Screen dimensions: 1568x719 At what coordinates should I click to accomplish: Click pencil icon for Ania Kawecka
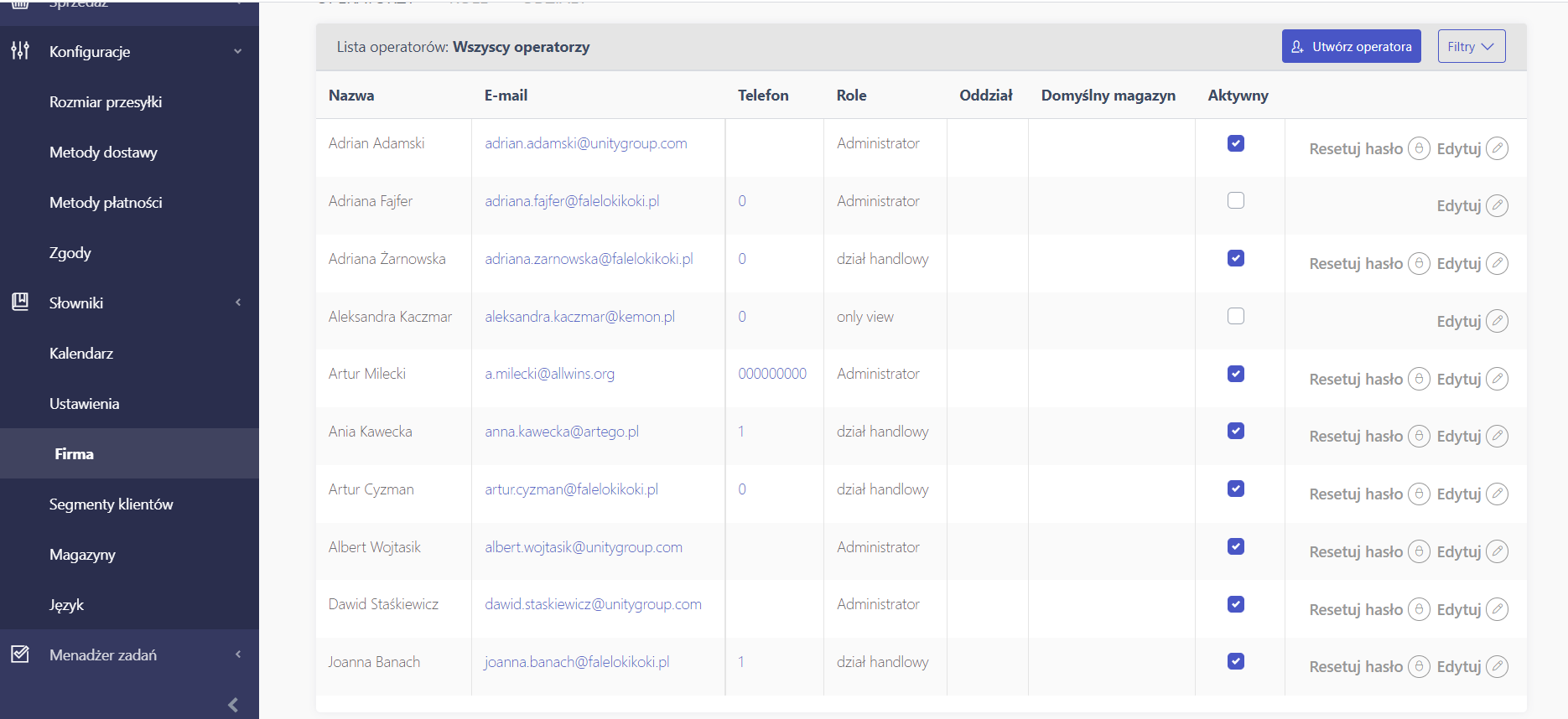(x=1498, y=436)
